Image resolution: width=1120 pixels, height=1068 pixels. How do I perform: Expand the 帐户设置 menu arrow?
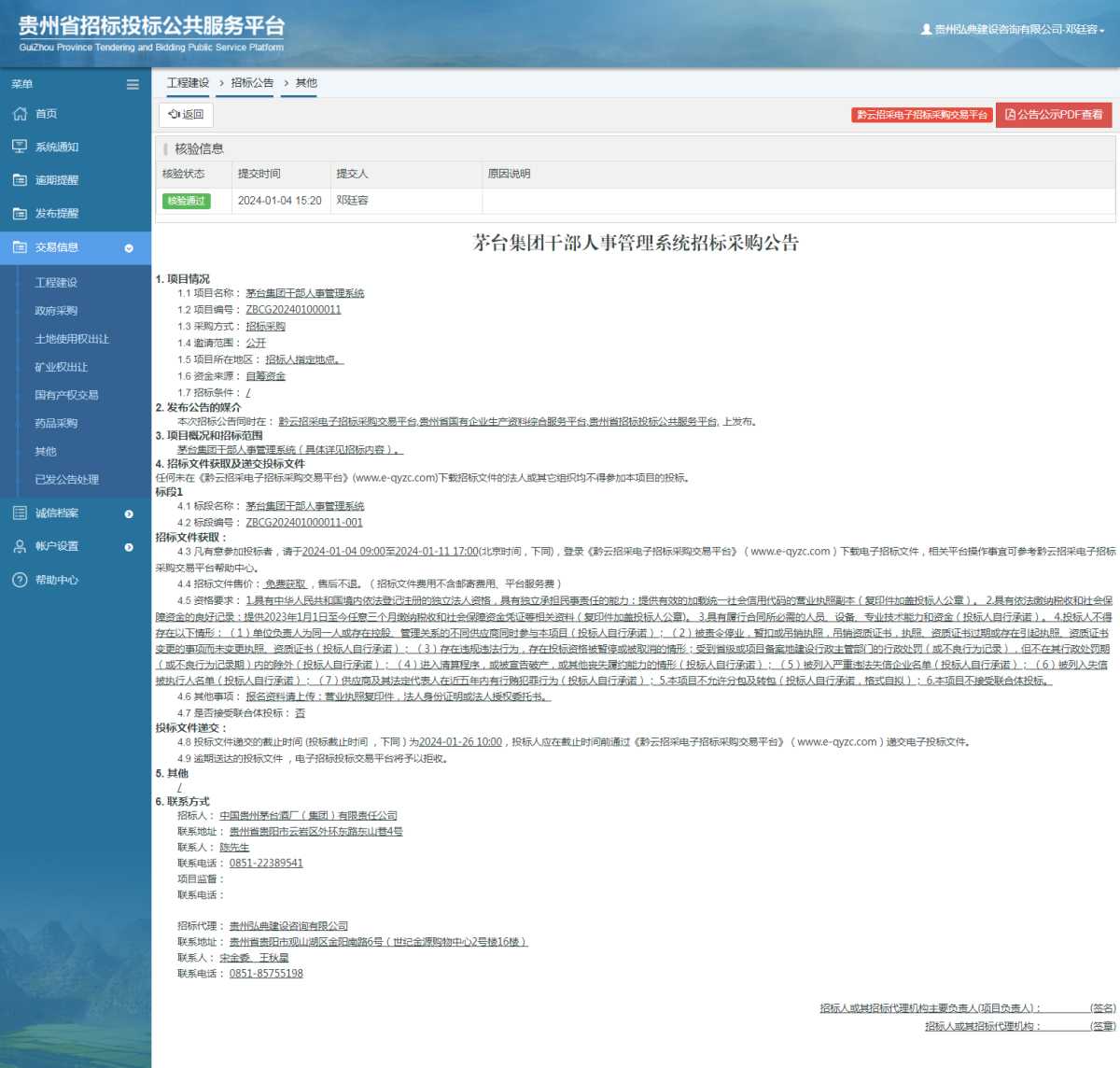click(129, 547)
